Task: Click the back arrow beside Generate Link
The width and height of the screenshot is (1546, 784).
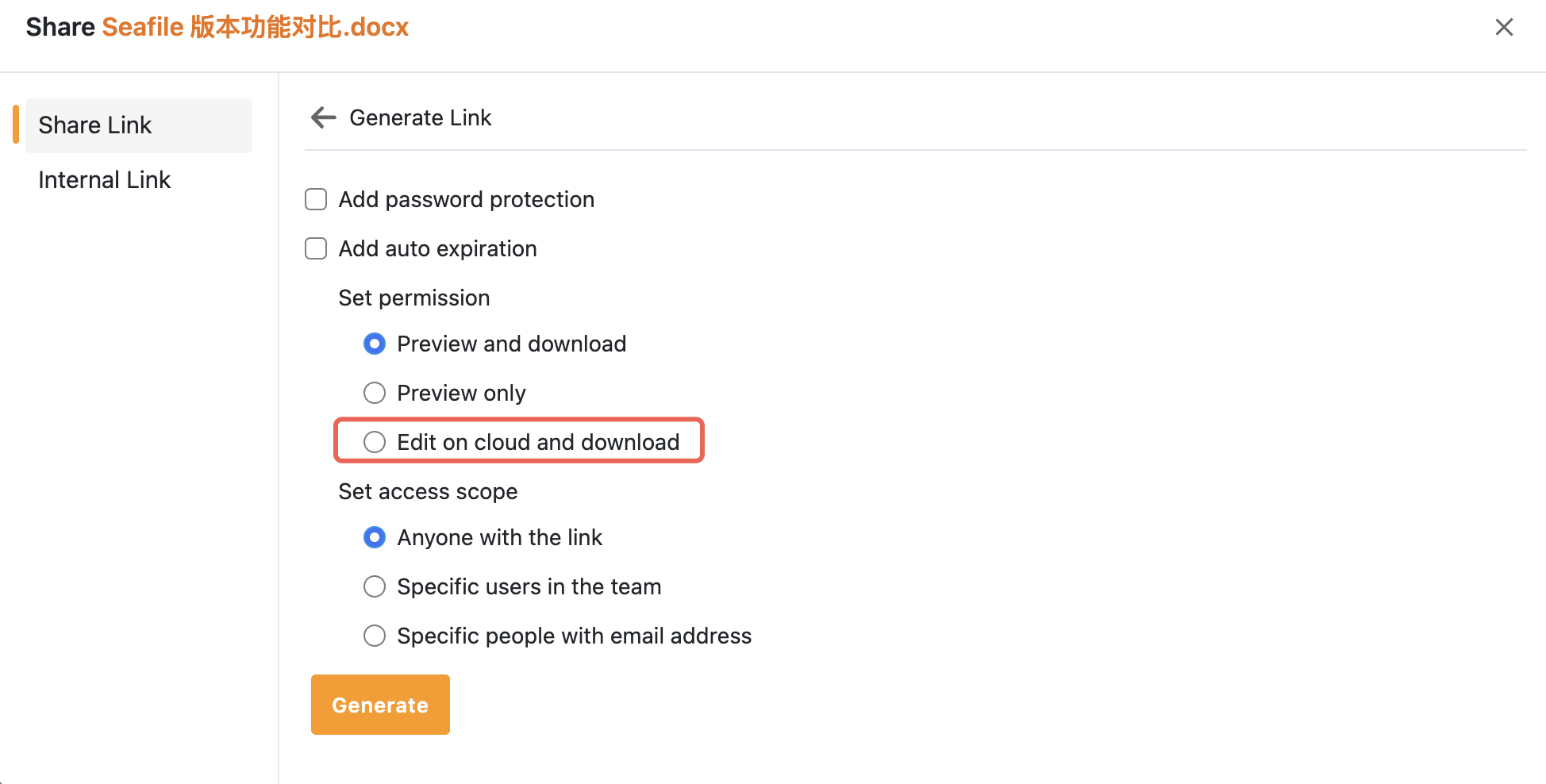Action: pyautogui.click(x=324, y=117)
